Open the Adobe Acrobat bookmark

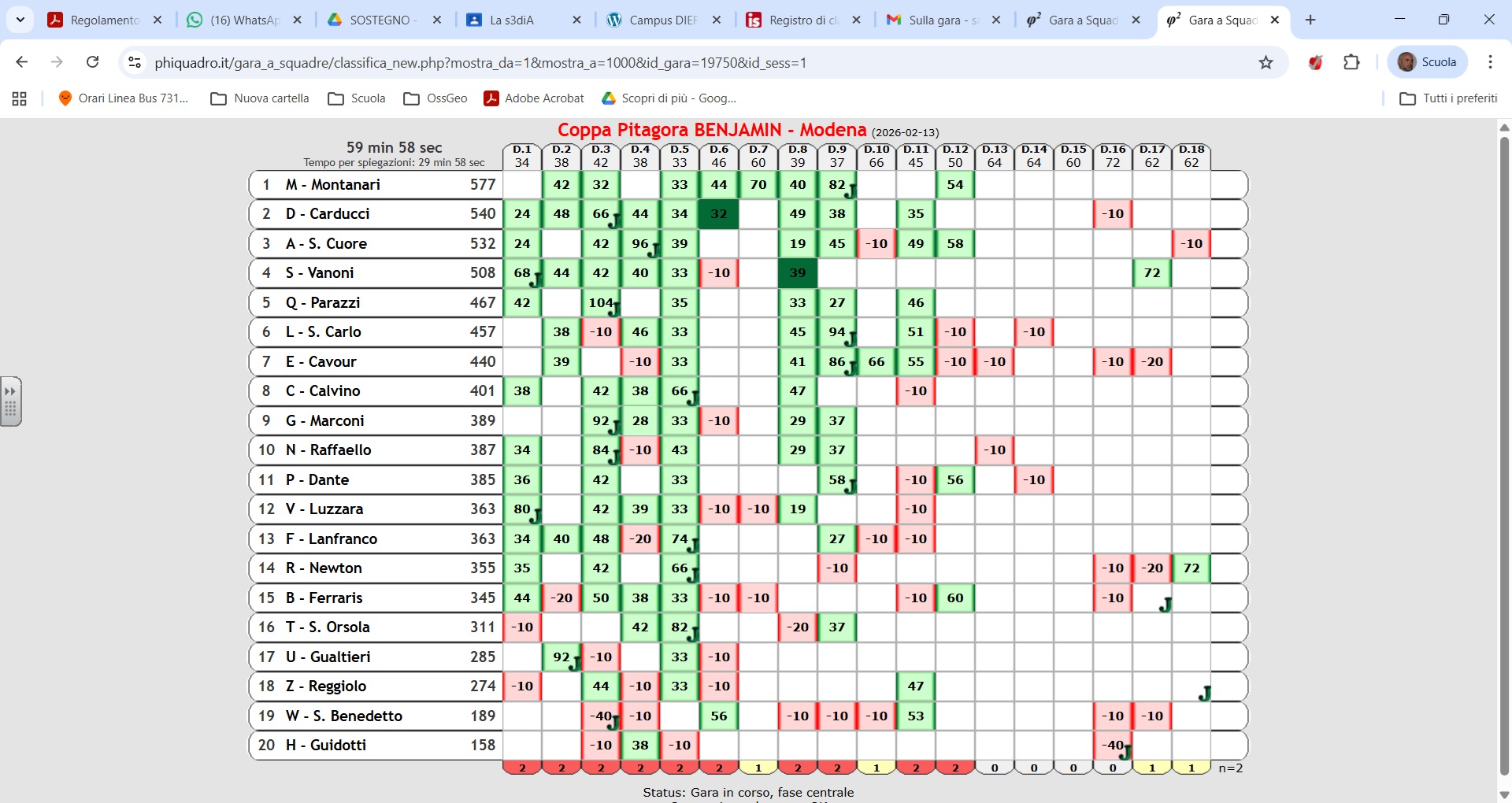click(534, 98)
